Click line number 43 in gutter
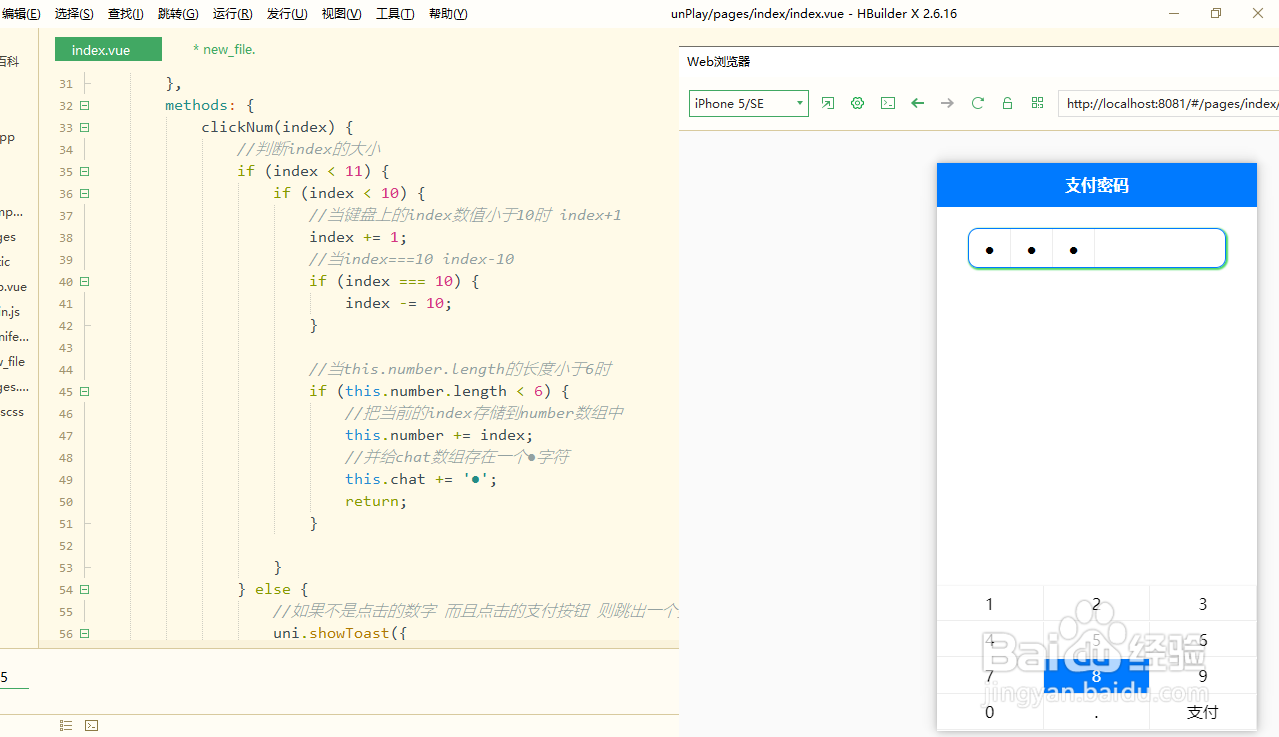The height and width of the screenshot is (737, 1279). [x=66, y=347]
